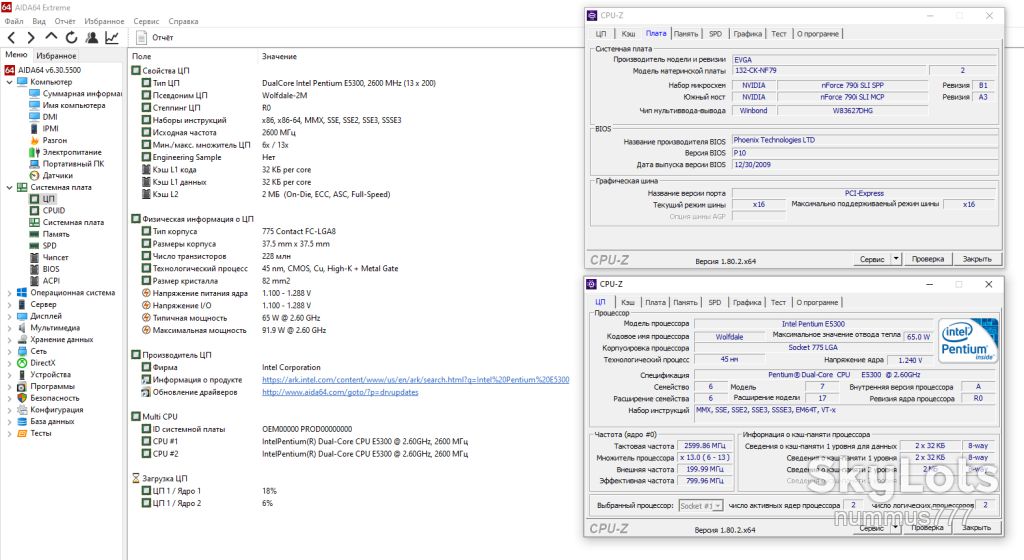Open Портативный ПК tree entry
1024x560 pixels.
(73, 164)
